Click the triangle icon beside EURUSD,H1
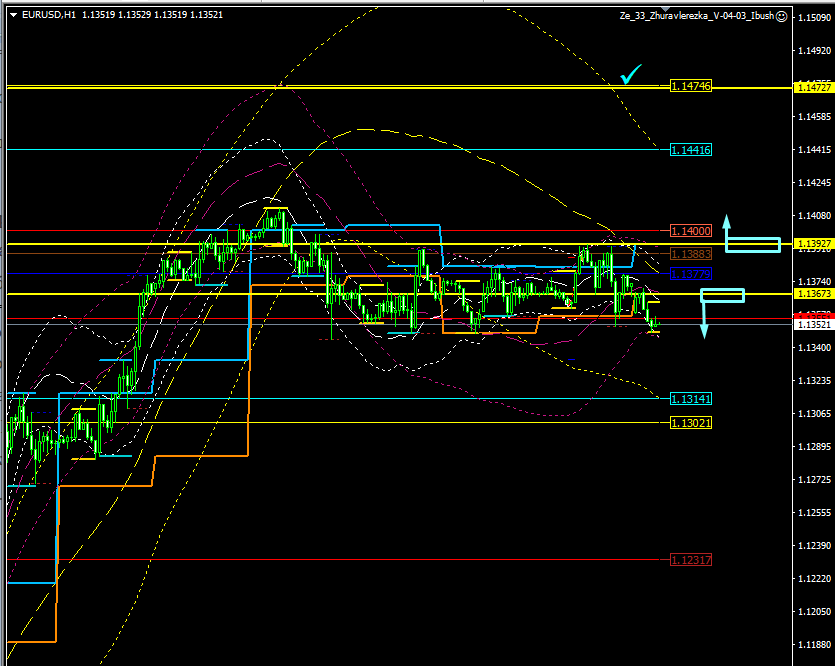Viewport: 835px width, 666px height. [x=13, y=15]
